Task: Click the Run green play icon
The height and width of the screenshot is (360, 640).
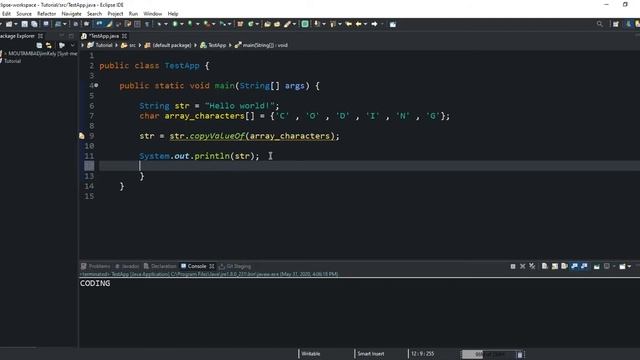Action: (175, 24)
